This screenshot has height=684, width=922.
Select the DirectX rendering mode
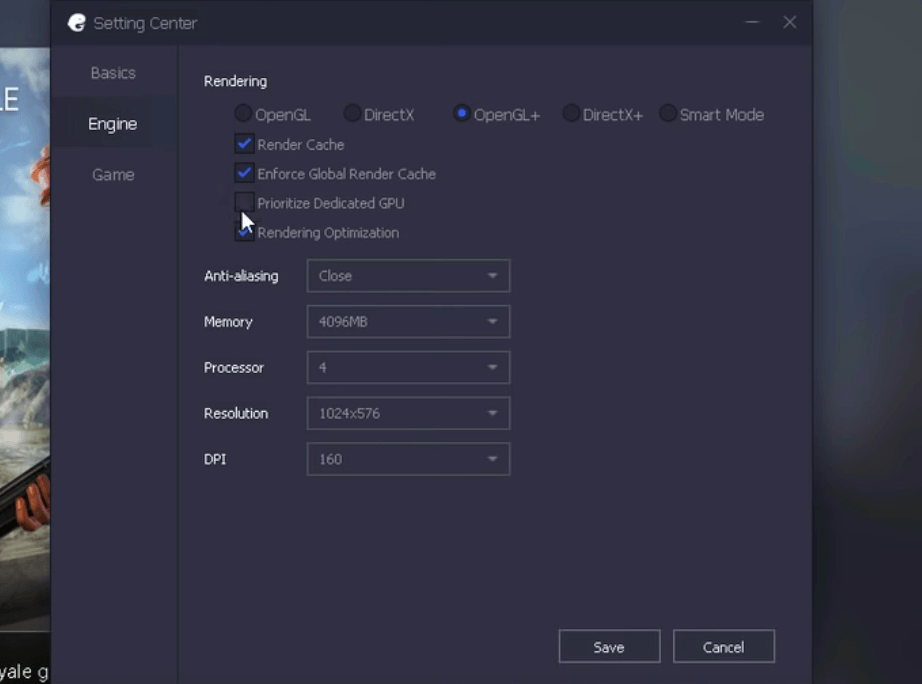(x=352, y=114)
